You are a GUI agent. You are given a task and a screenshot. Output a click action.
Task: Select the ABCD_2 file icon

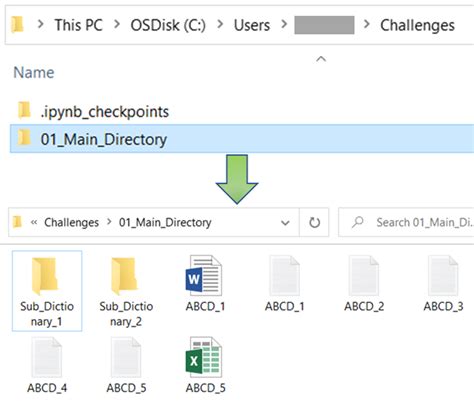point(364,275)
